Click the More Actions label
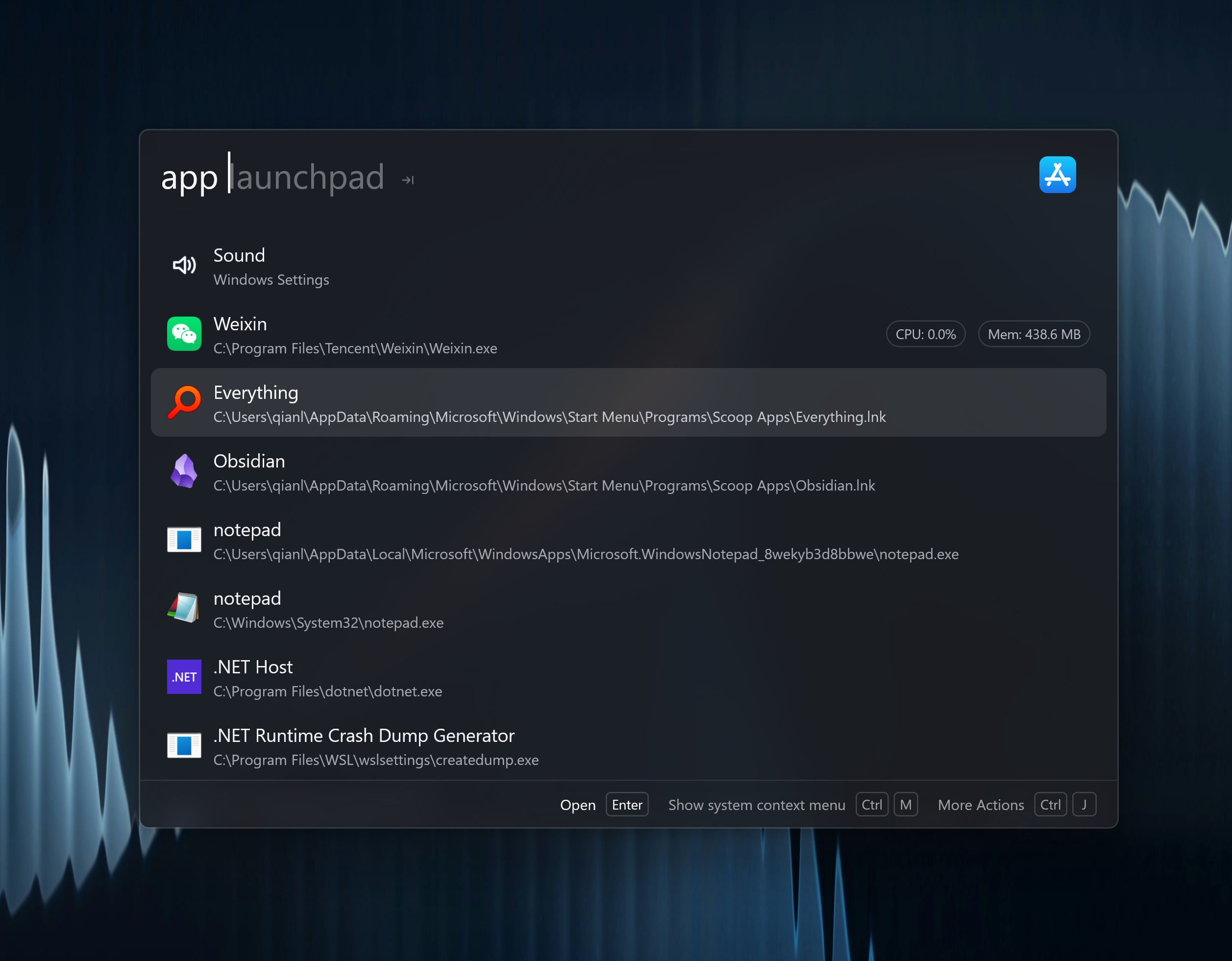The height and width of the screenshot is (961, 1232). [981, 805]
